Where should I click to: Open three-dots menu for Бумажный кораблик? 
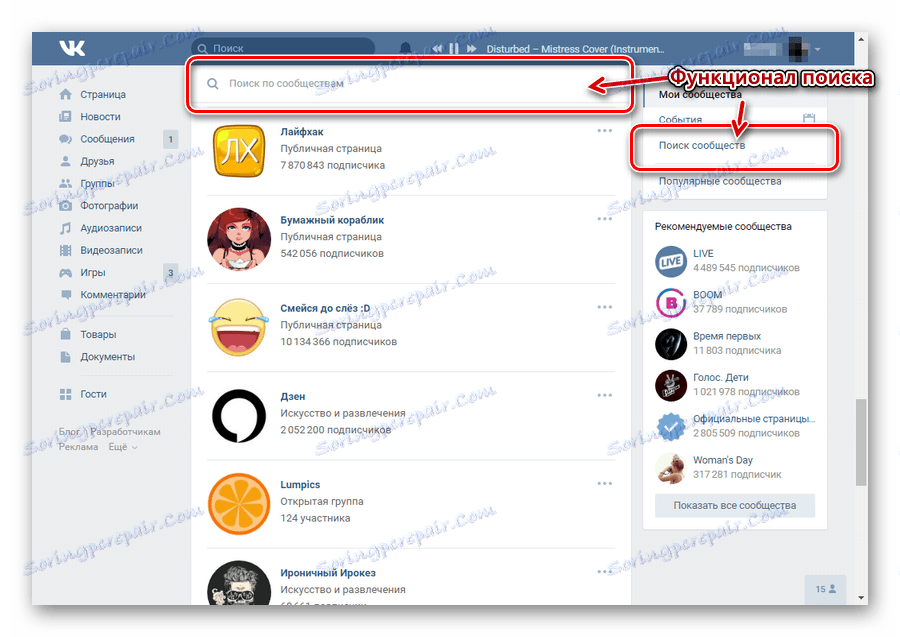(x=604, y=219)
